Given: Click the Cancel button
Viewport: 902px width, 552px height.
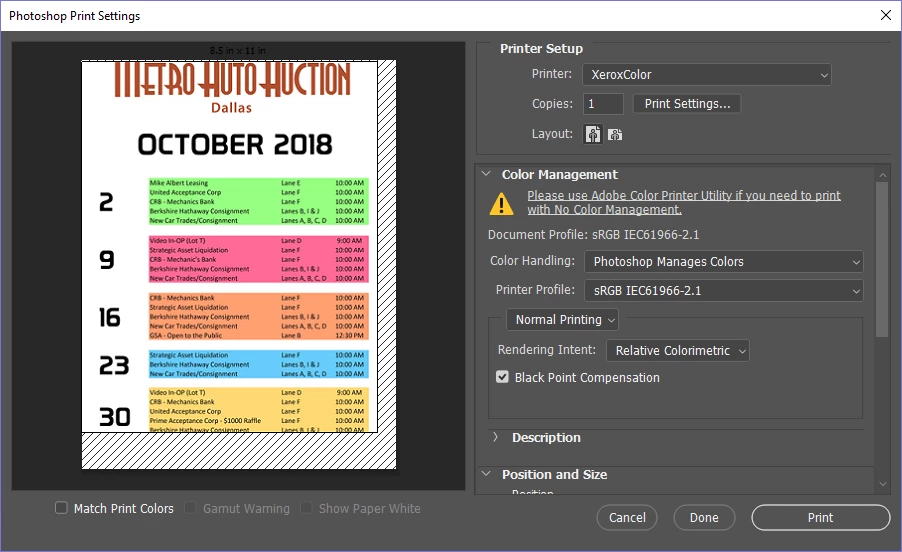Looking at the screenshot, I should (x=627, y=518).
